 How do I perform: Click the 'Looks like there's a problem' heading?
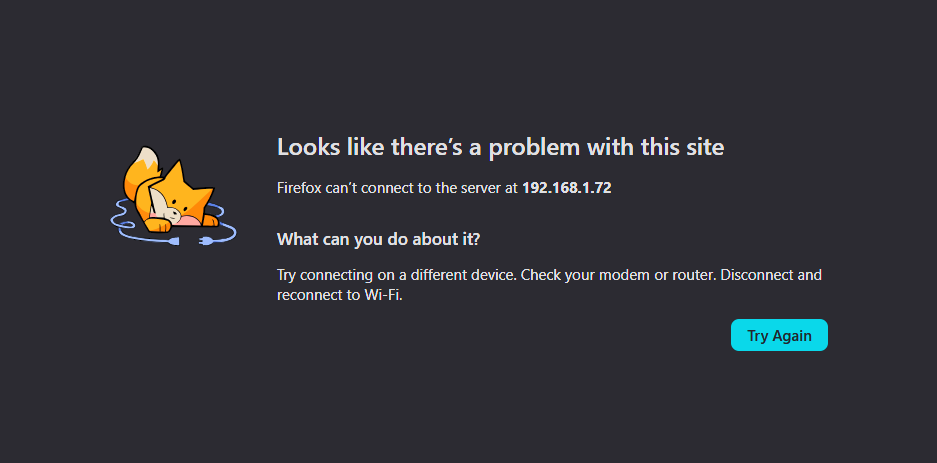point(500,147)
